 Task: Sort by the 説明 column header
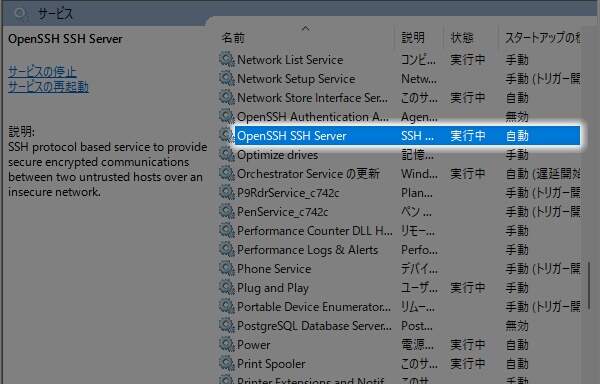412,37
